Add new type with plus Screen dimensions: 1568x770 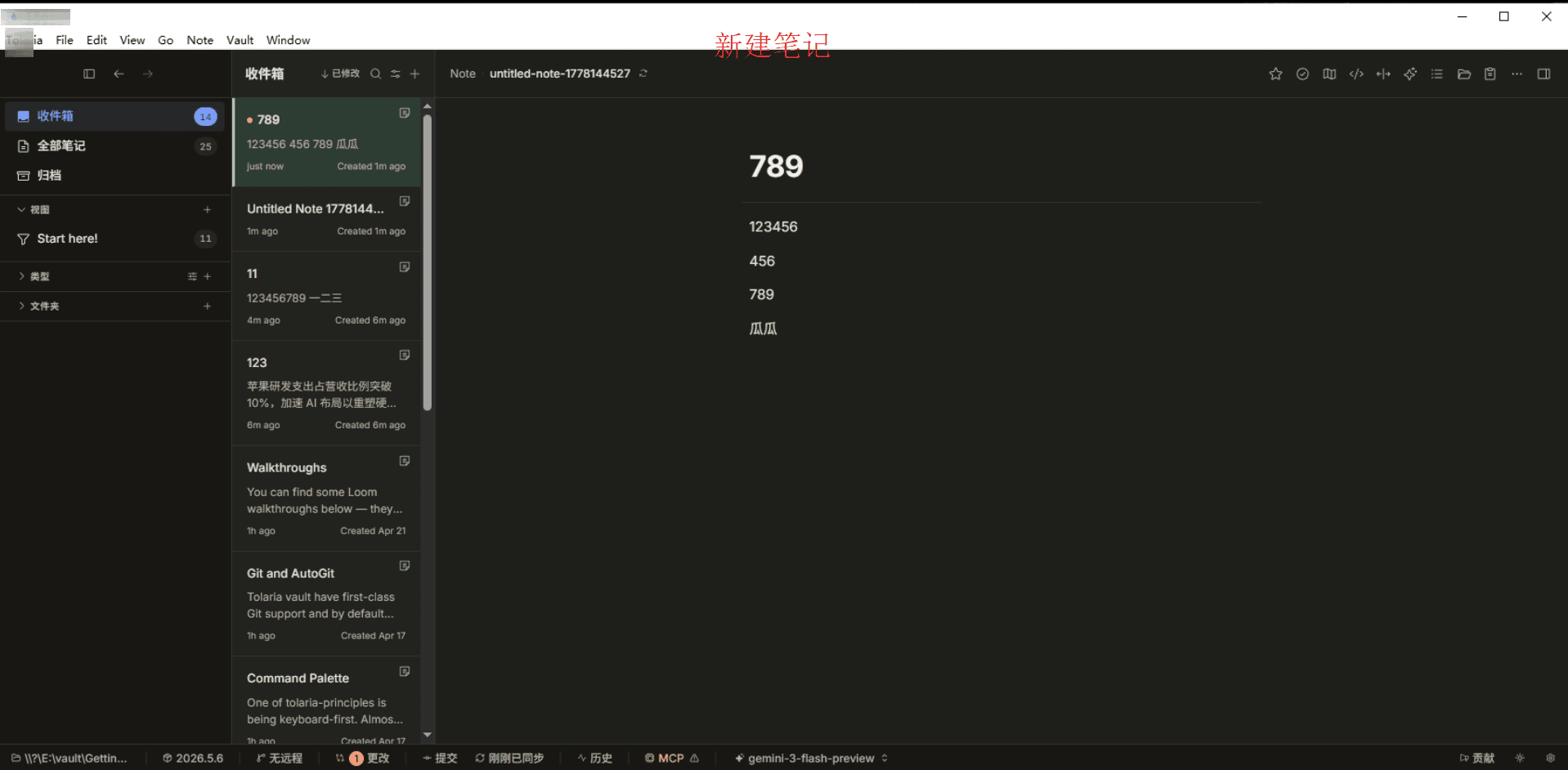point(207,276)
